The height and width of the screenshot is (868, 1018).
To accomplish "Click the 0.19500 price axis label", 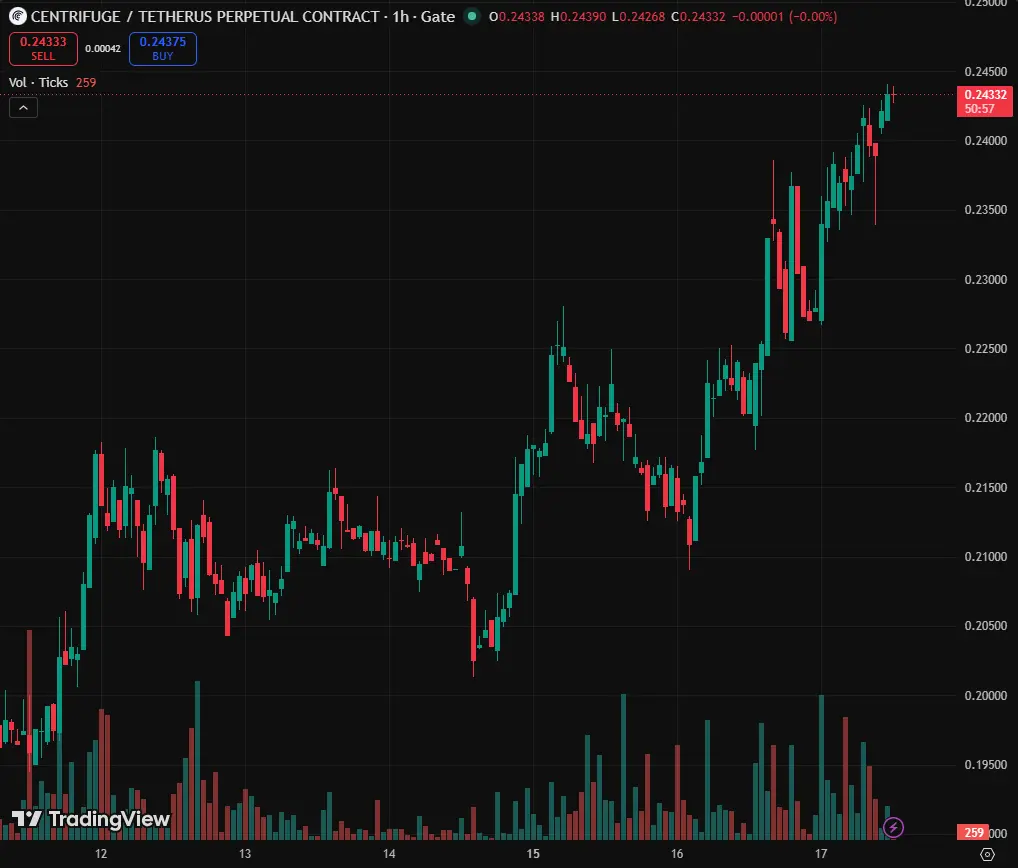I will coord(986,764).
